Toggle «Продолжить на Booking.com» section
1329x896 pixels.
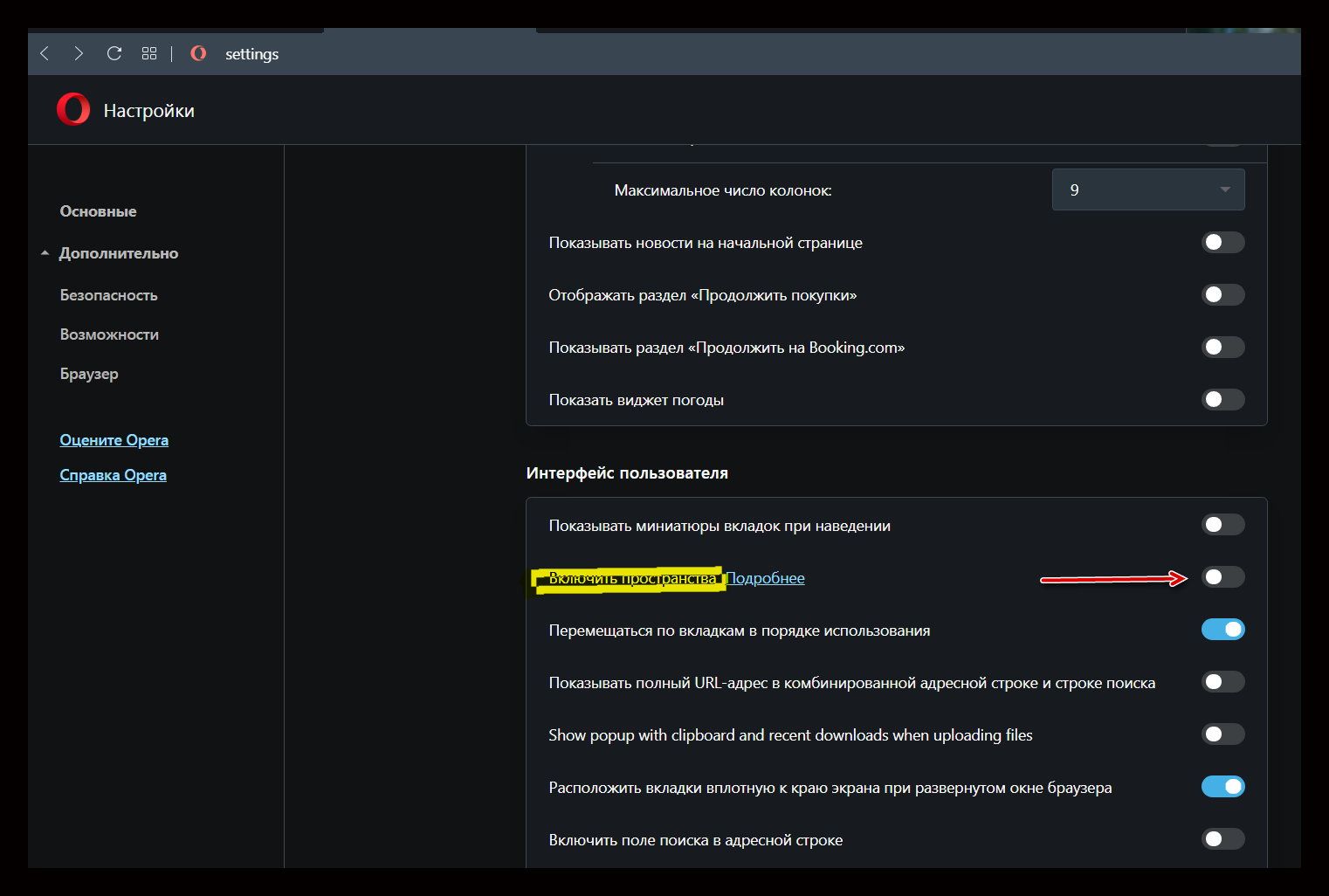1223,347
